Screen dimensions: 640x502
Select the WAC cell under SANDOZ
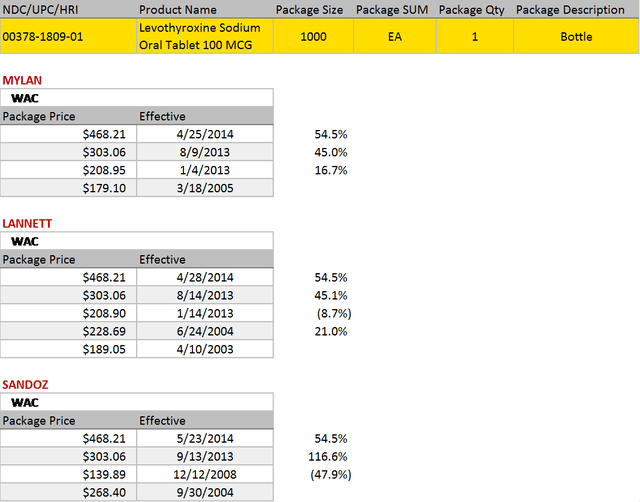pyautogui.click(x=137, y=402)
